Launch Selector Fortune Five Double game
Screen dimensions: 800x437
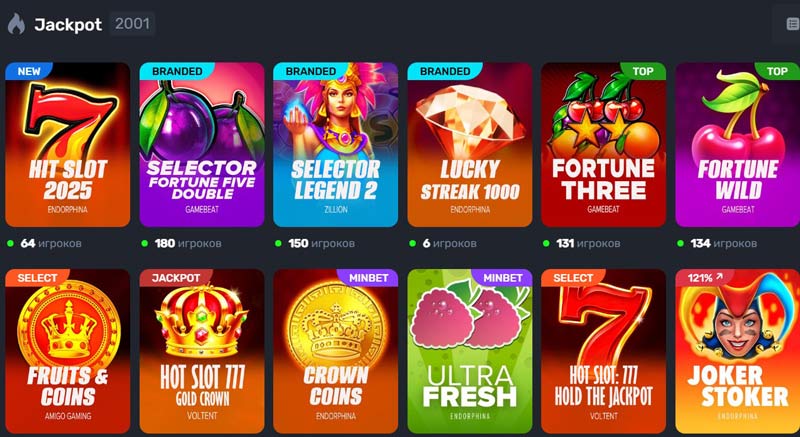point(202,145)
